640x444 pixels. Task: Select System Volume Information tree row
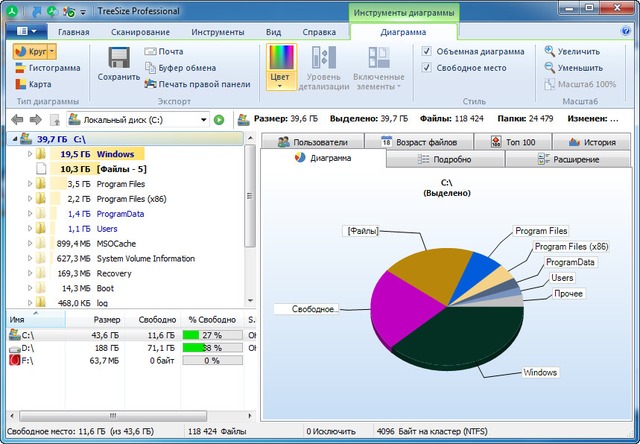(x=125, y=258)
